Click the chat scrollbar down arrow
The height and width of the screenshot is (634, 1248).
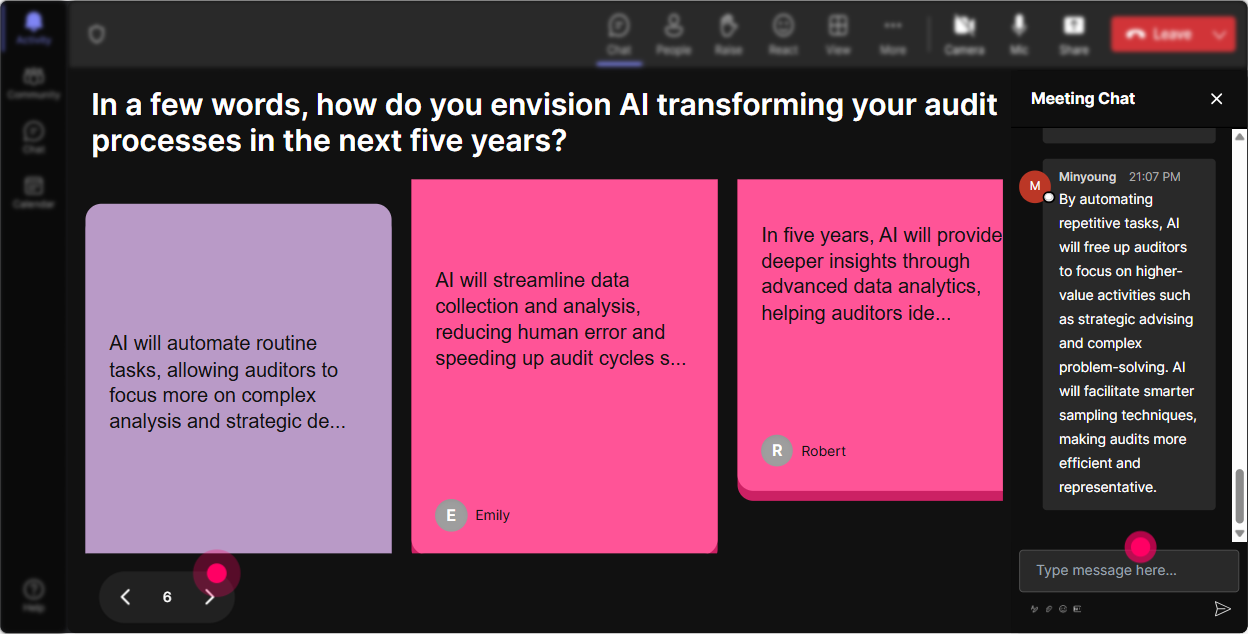(x=1240, y=535)
